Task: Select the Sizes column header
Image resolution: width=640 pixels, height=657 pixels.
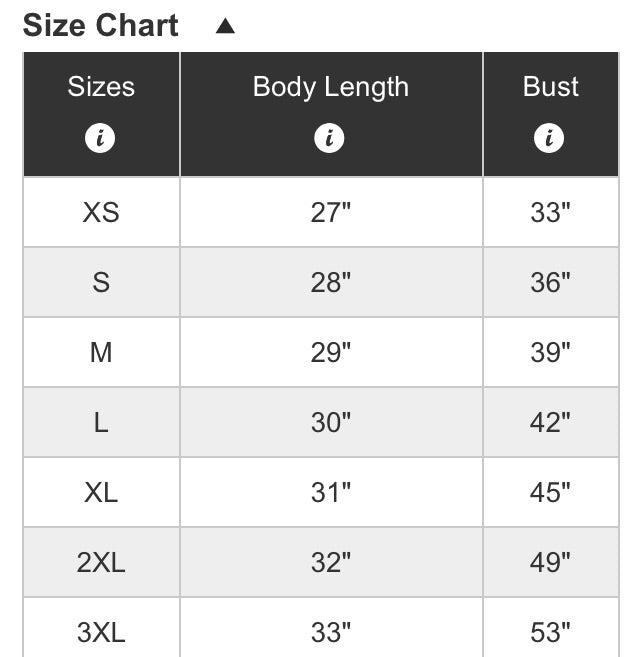Action: [x=101, y=114]
